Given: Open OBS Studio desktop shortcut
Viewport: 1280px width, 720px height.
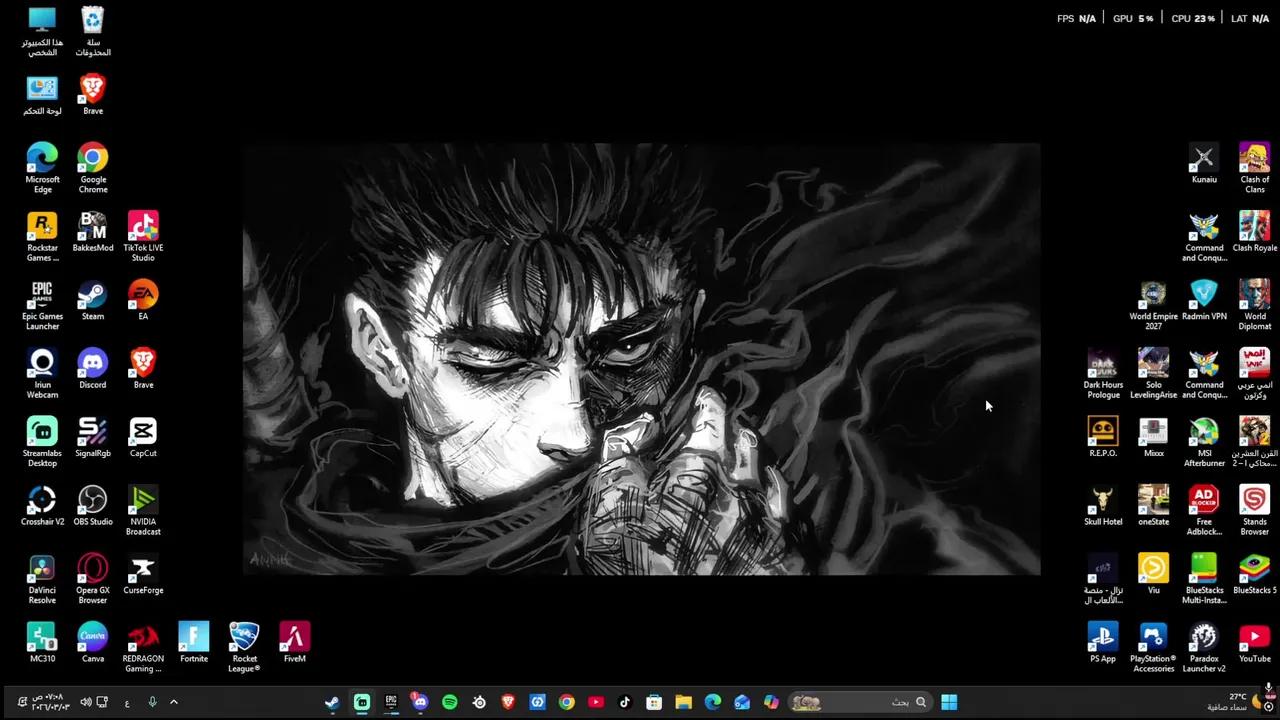Looking at the screenshot, I should [92, 505].
